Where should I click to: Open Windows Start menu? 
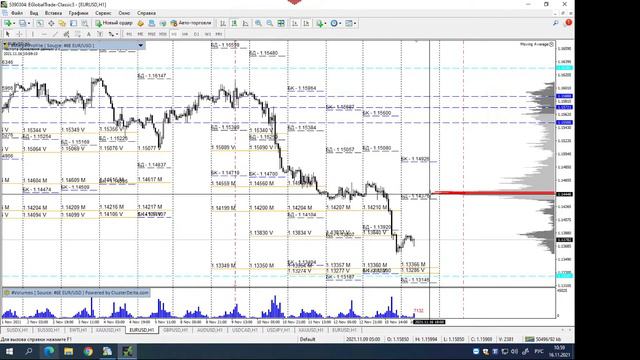pyautogui.click(x=9, y=351)
